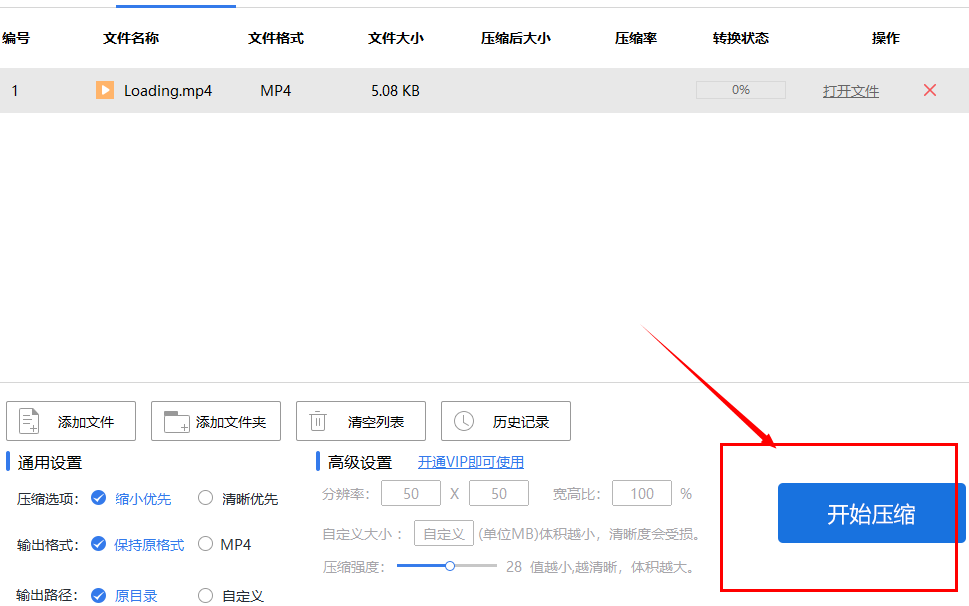Image resolution: width=969 pixels, height=606 pixels.
Task: Click the 转换状态 column header
Action: pos(740,38)
